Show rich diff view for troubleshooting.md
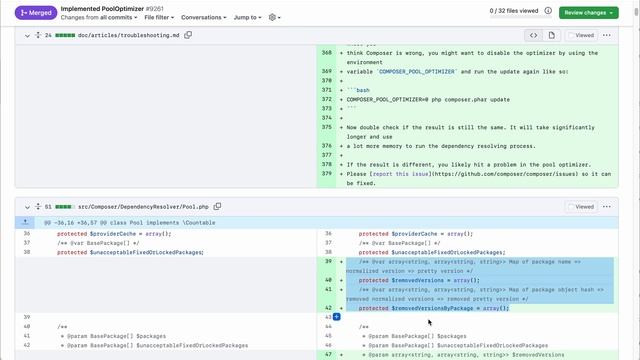This screenshot has width=640, height=360. click(551, 36)
